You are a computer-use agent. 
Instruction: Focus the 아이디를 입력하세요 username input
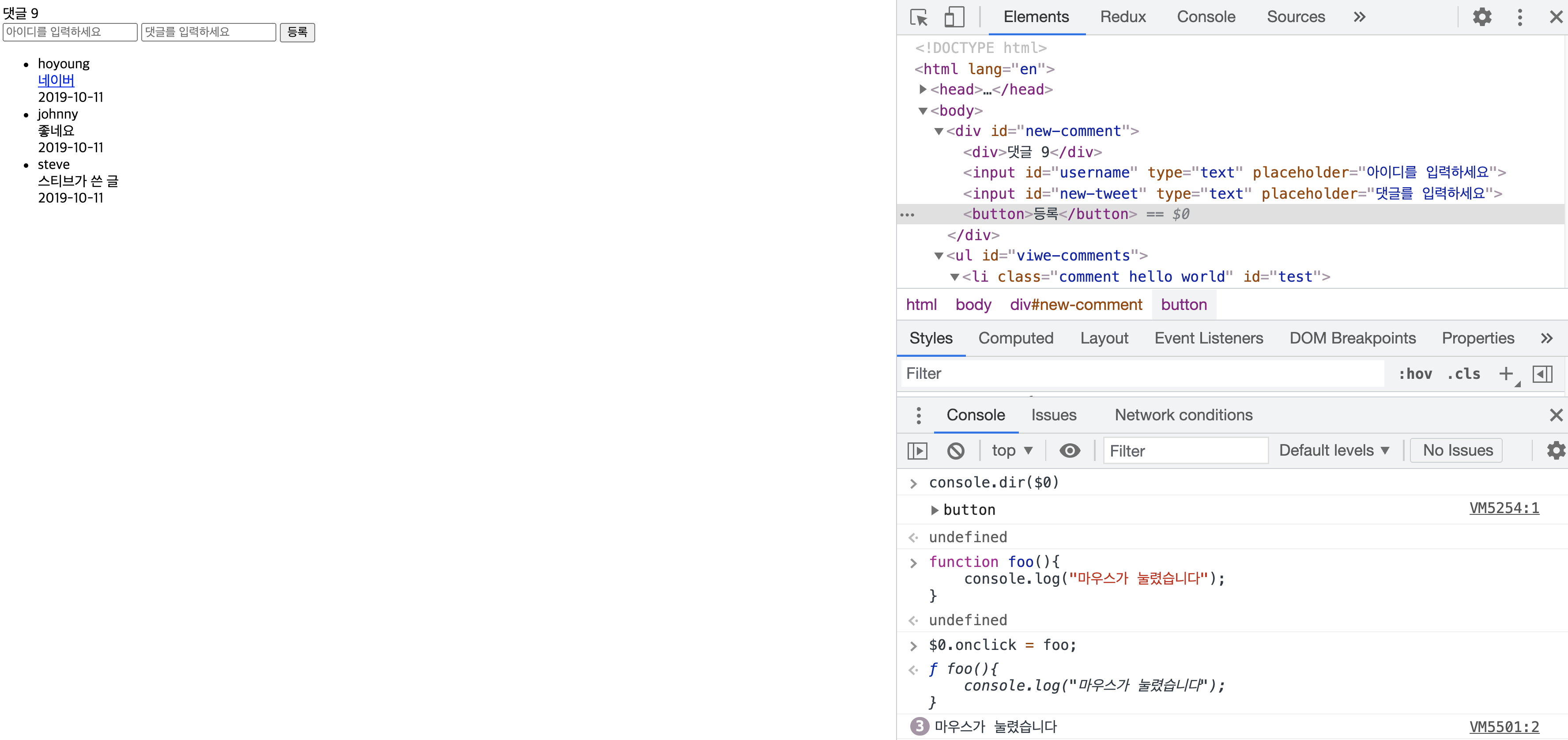[x=70, y=32]
